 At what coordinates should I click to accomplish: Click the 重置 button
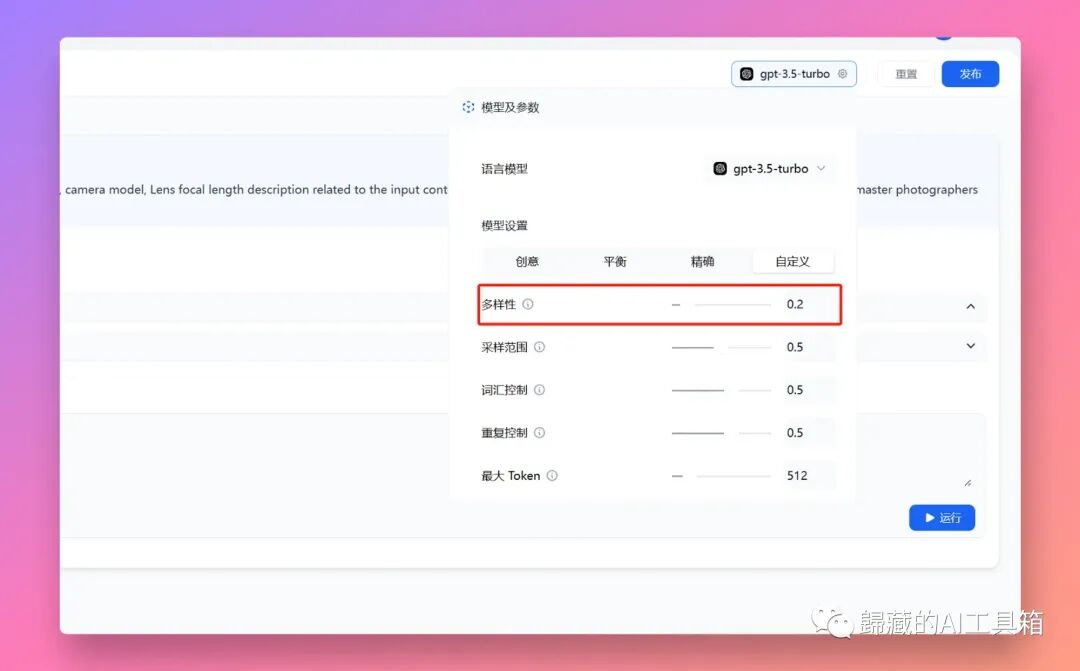[906, 74]
